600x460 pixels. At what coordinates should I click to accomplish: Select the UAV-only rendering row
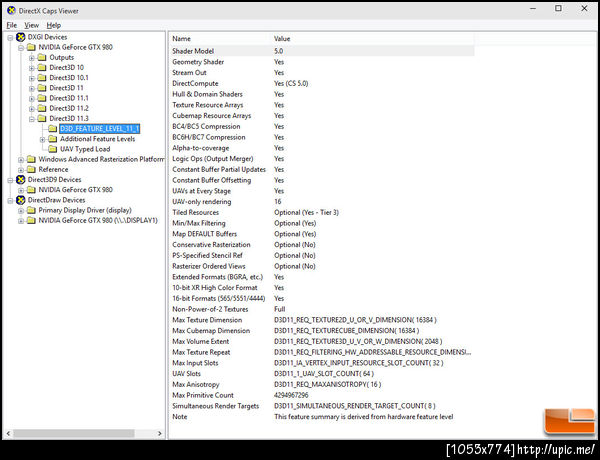(322, 202)
